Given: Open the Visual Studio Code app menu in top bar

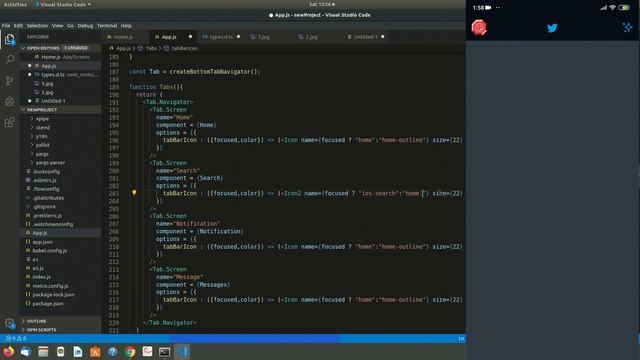Looking at the screenshot, I should (62, 4).
